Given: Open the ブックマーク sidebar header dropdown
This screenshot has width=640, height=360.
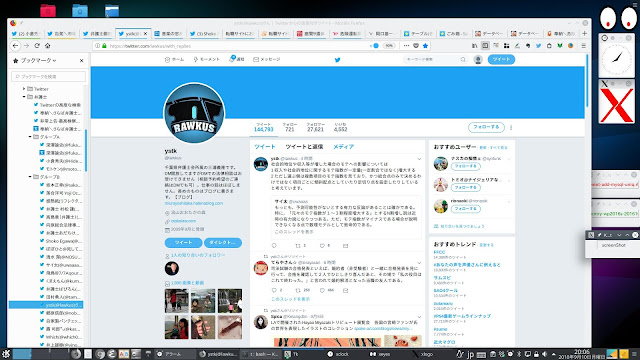Looking at the screenshot, I should coord(38,60).
